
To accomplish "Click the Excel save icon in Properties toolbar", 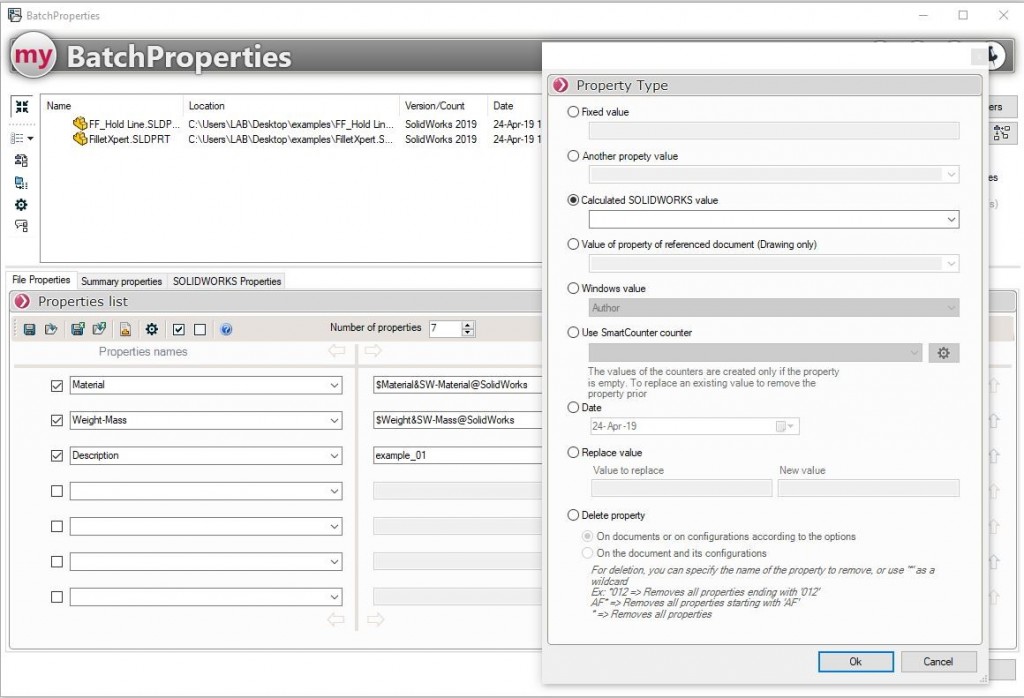I will (78, 330).
